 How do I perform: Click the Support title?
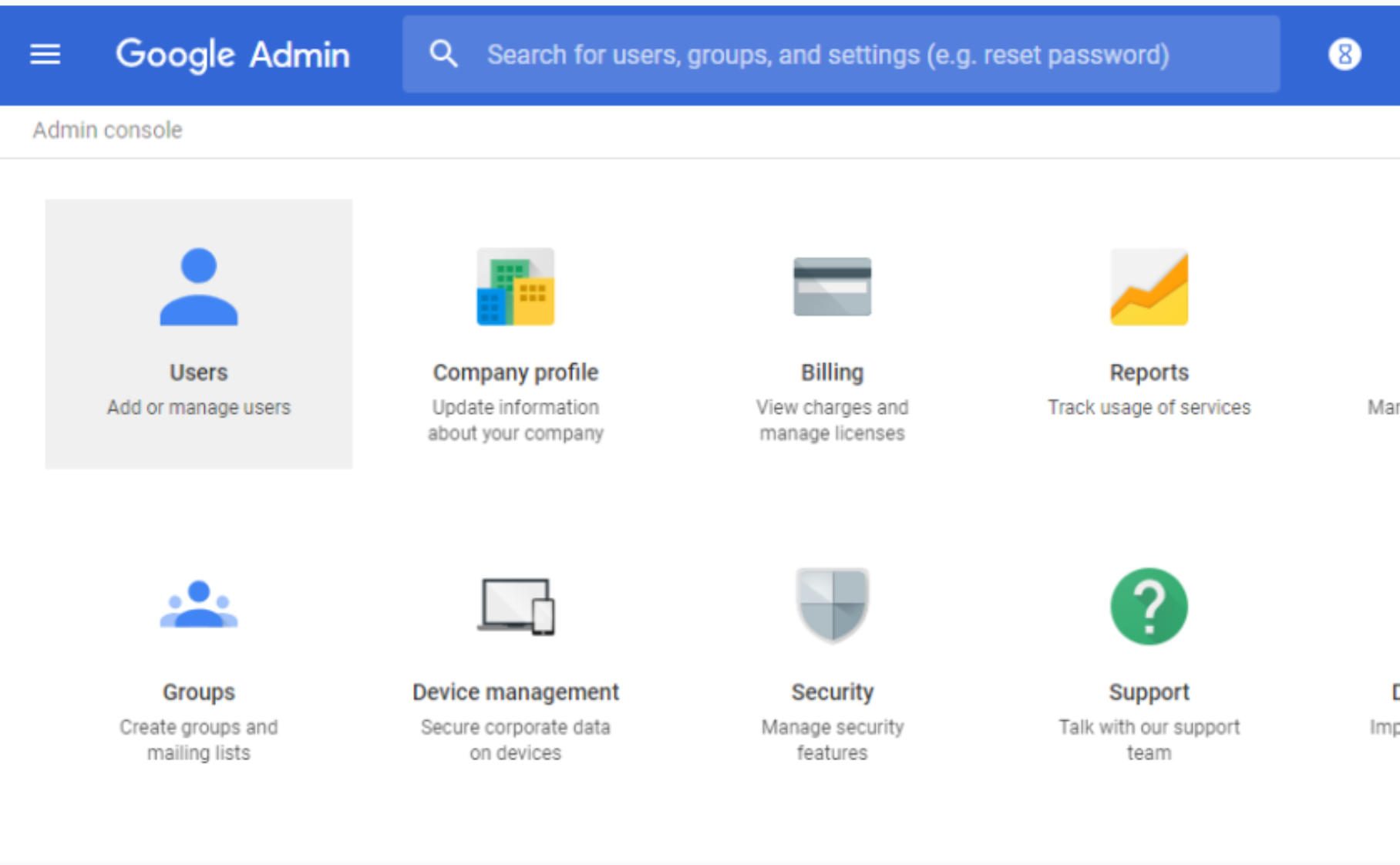[1149, 692]
